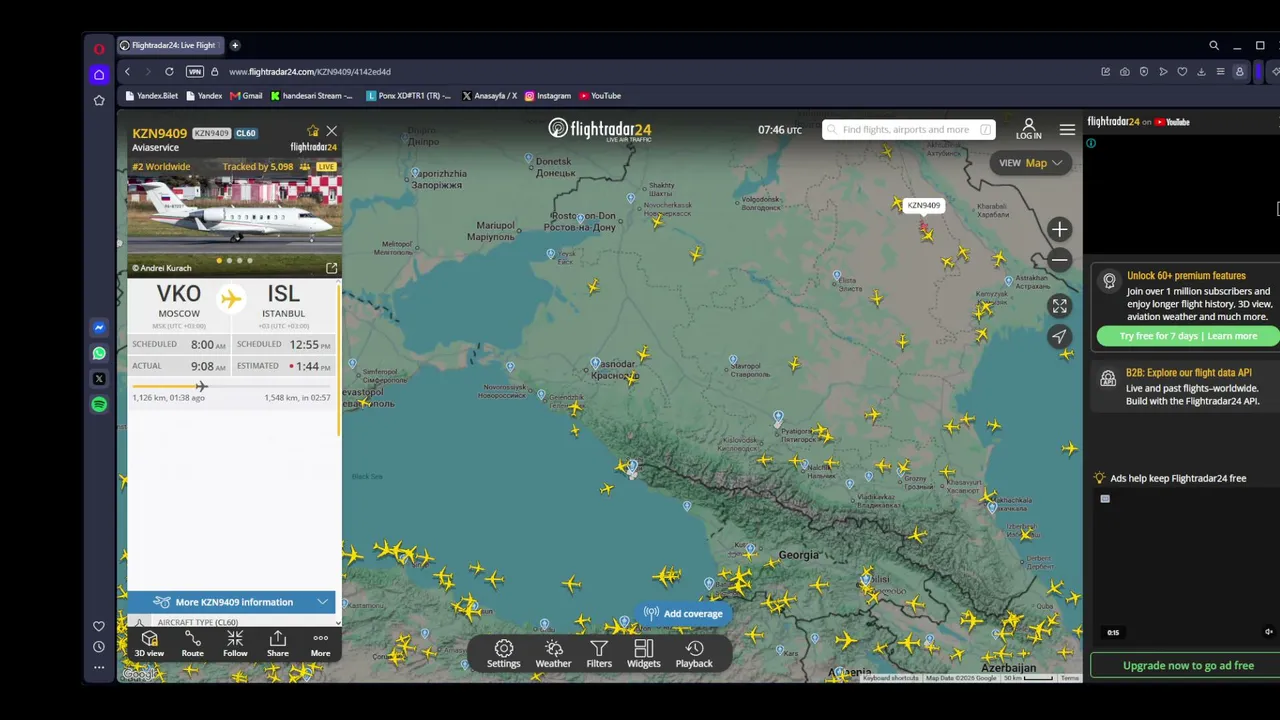1280x720 pixels.
Task: Open the Opera sidebar bookmarks star
Action: pos(99,100)
